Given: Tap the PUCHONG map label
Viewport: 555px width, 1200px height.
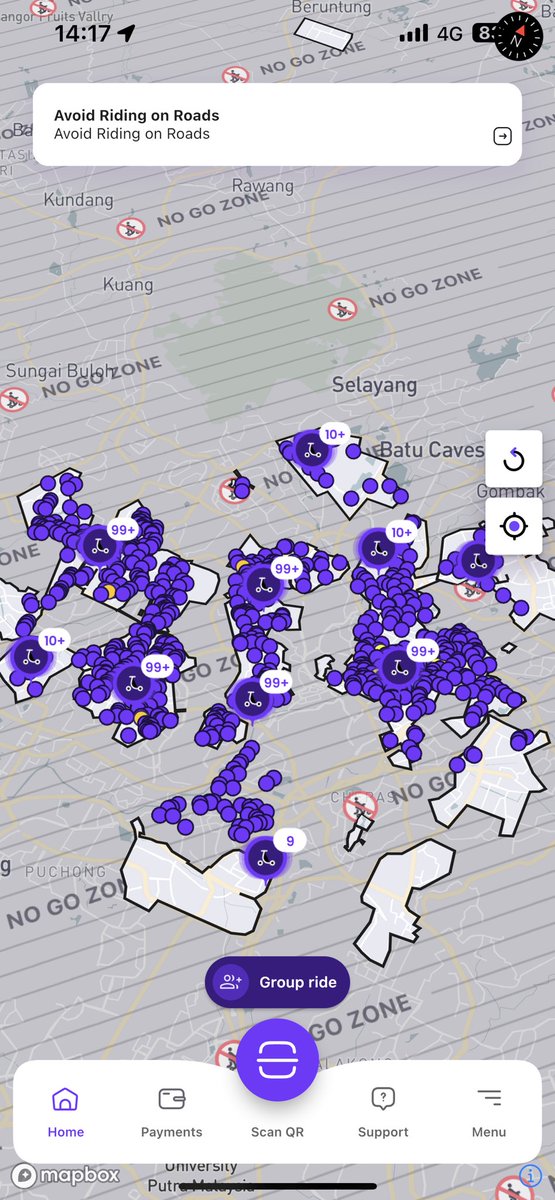Looking at the screenshot, I should click(x=65, y=871).
